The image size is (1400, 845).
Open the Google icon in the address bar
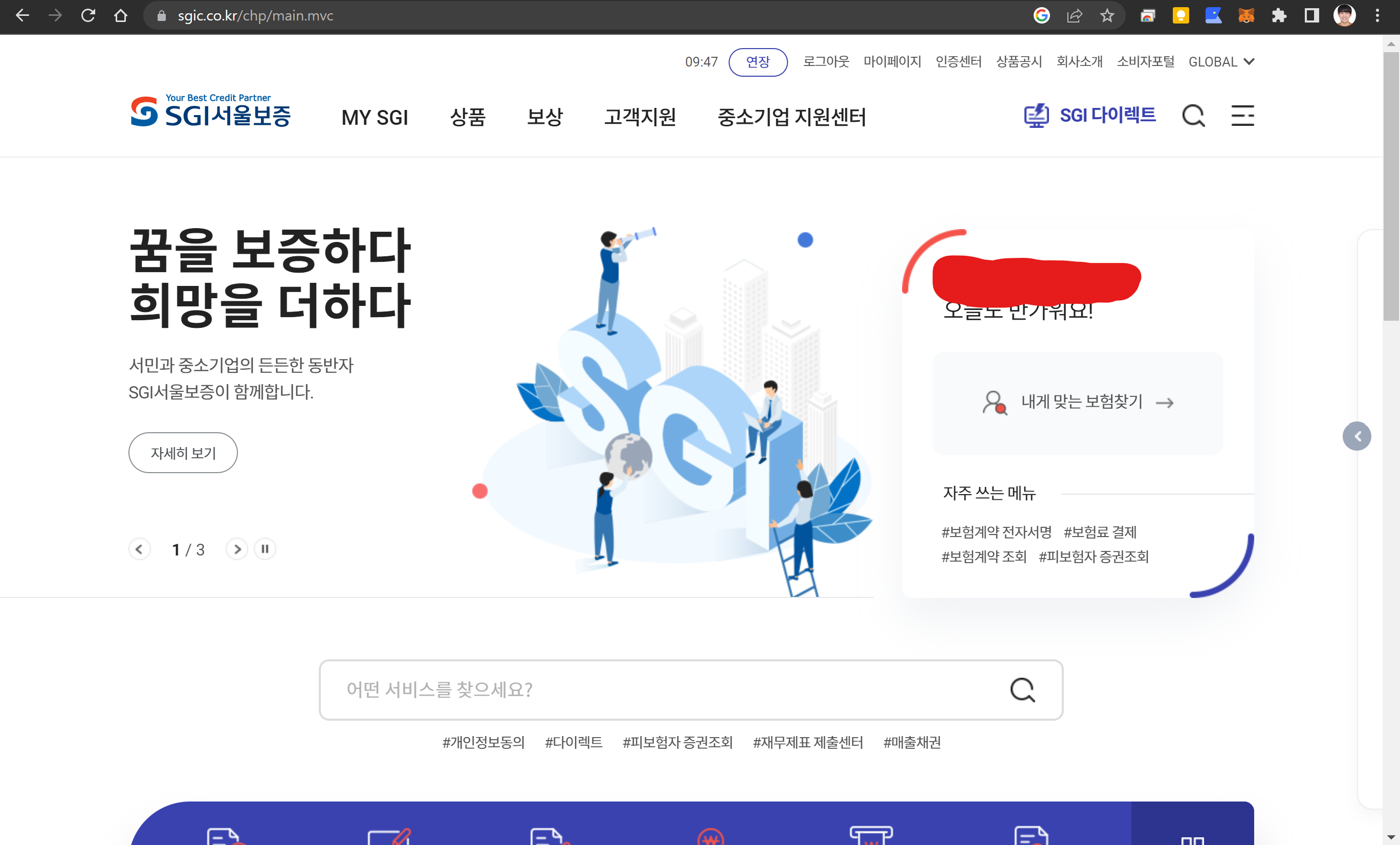pos(1041,15)
